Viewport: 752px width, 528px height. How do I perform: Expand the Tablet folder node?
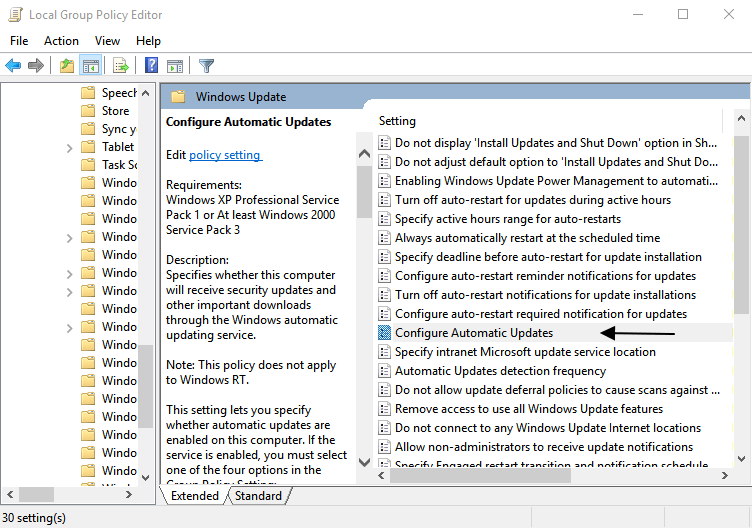[x=69, y=147]
